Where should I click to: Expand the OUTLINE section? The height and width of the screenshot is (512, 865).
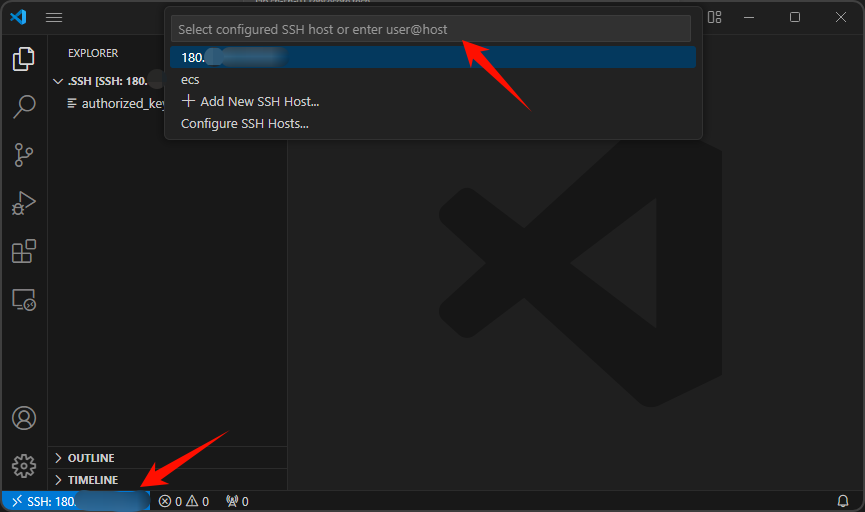click(x=90, y=458)
